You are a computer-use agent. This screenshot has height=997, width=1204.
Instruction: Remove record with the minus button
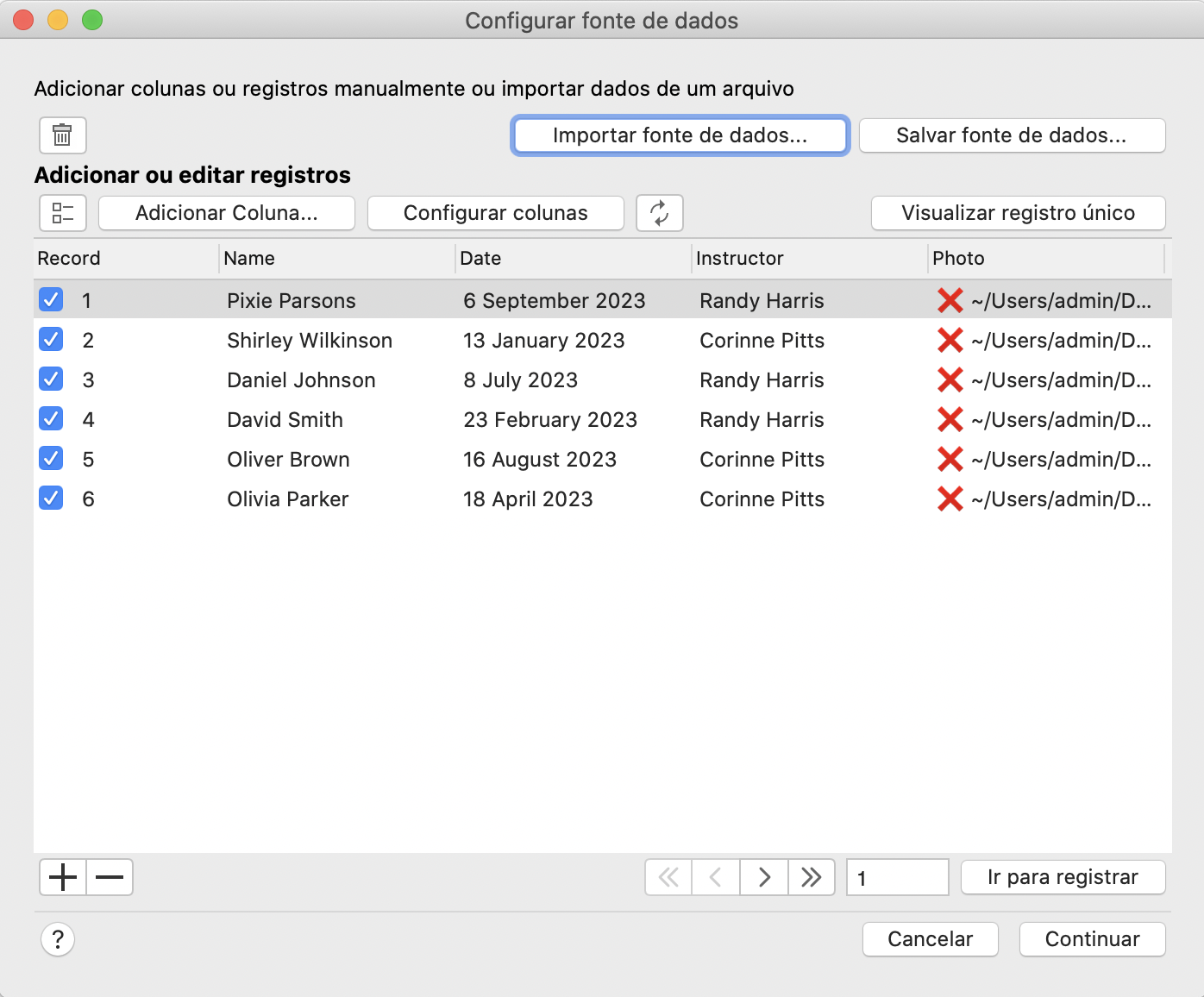click(x=110, y=878)
